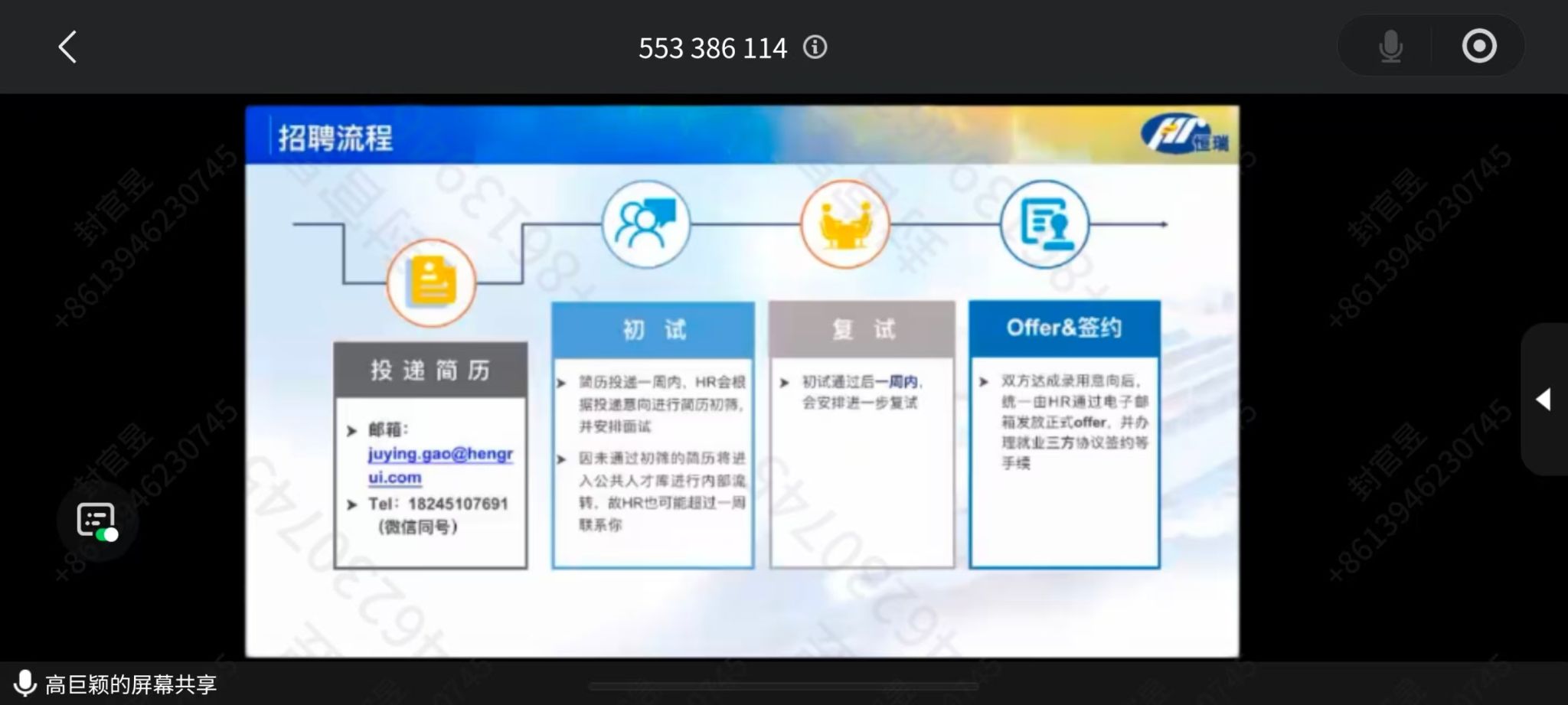Select the 复试 stage header

862,330
